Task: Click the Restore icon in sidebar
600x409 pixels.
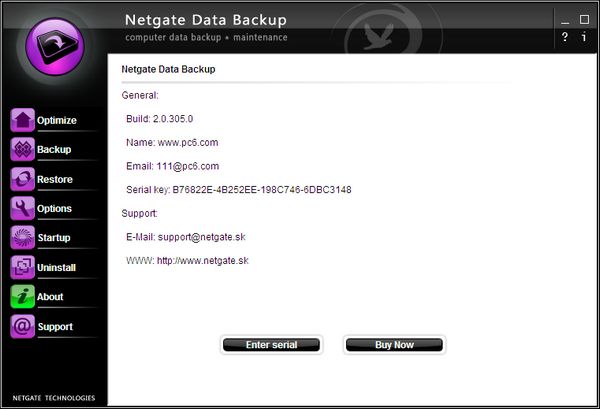Action: (x=22, y=179)
